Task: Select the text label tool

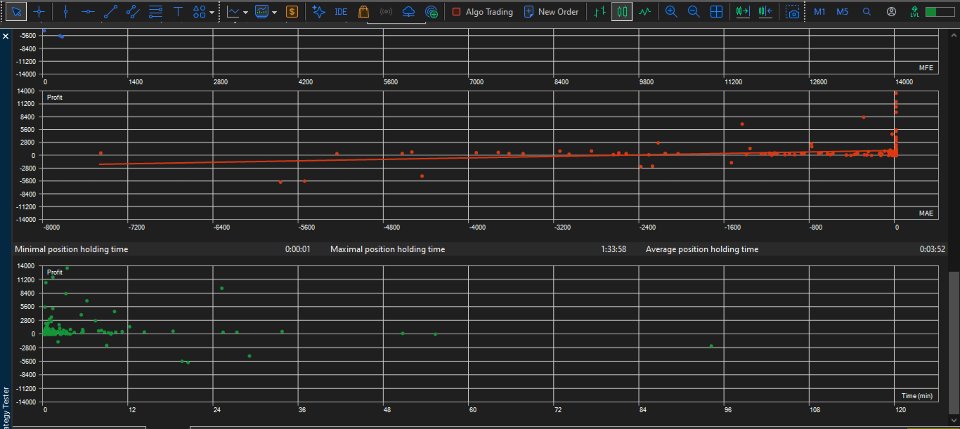Action: 178,12
